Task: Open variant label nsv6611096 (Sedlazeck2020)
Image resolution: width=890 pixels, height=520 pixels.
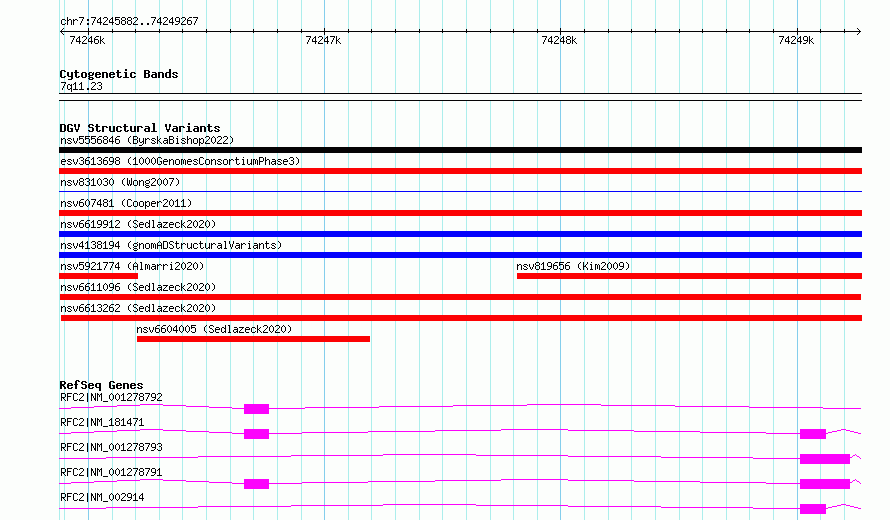Action: tap(138, 287)
